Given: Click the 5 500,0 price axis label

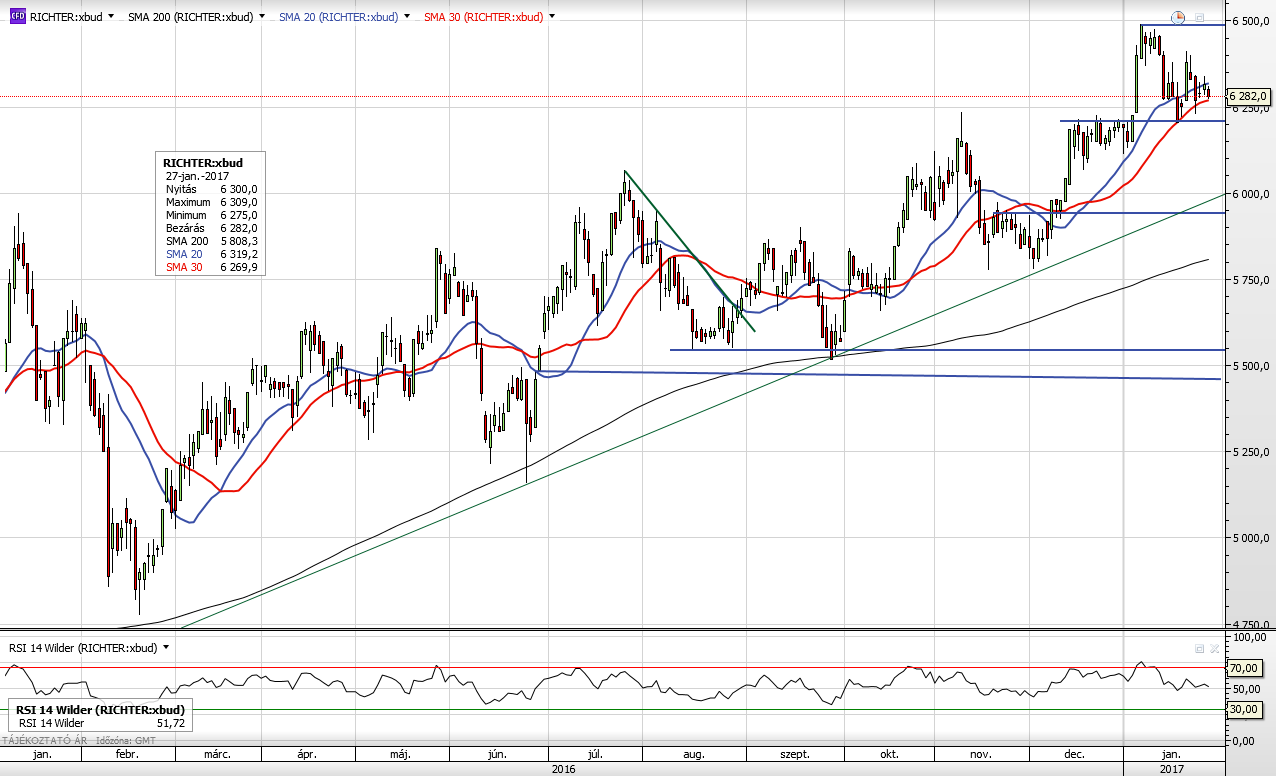Looking at the screenshot, I should point(1250,367).
